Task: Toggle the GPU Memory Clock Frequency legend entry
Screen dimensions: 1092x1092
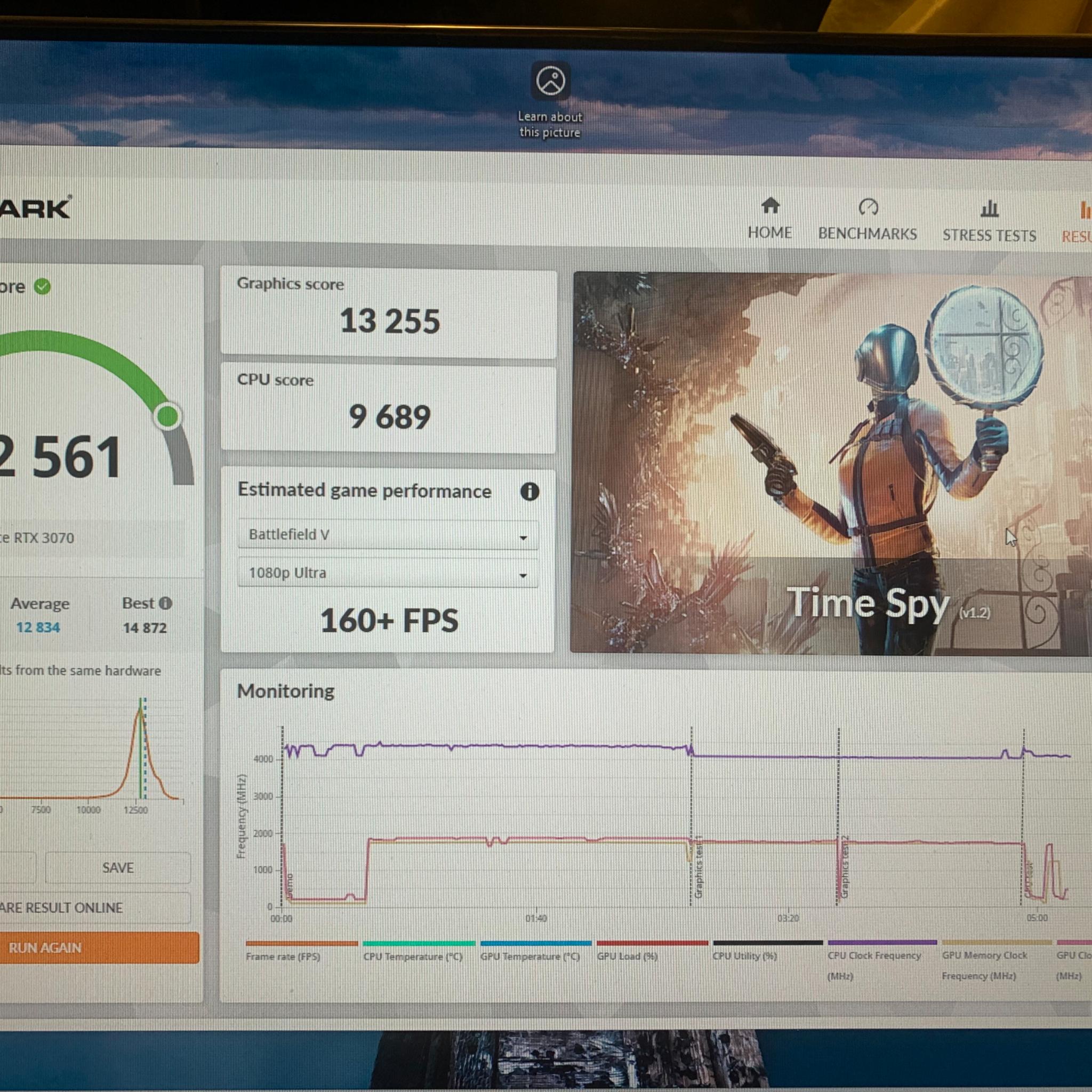Action: 997,960
